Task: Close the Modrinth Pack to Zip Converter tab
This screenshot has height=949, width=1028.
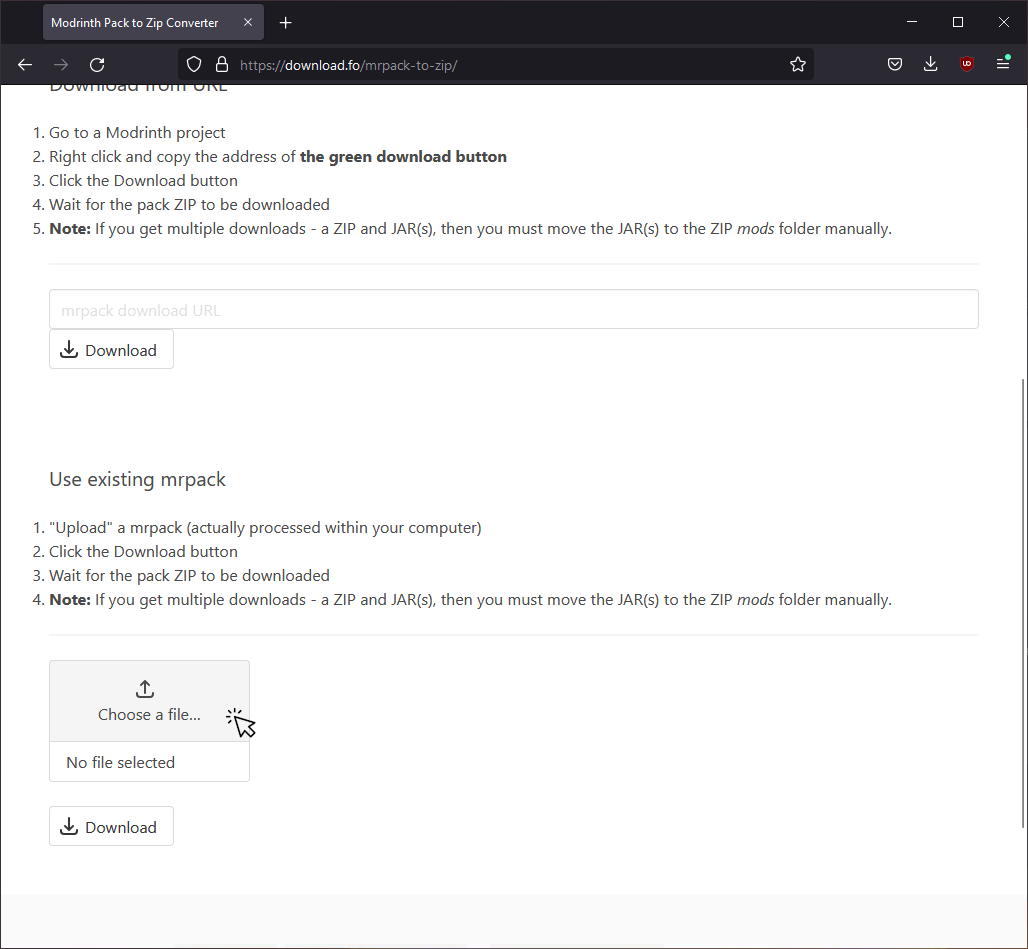Action: pyautogui.click(x=248, y=22)
